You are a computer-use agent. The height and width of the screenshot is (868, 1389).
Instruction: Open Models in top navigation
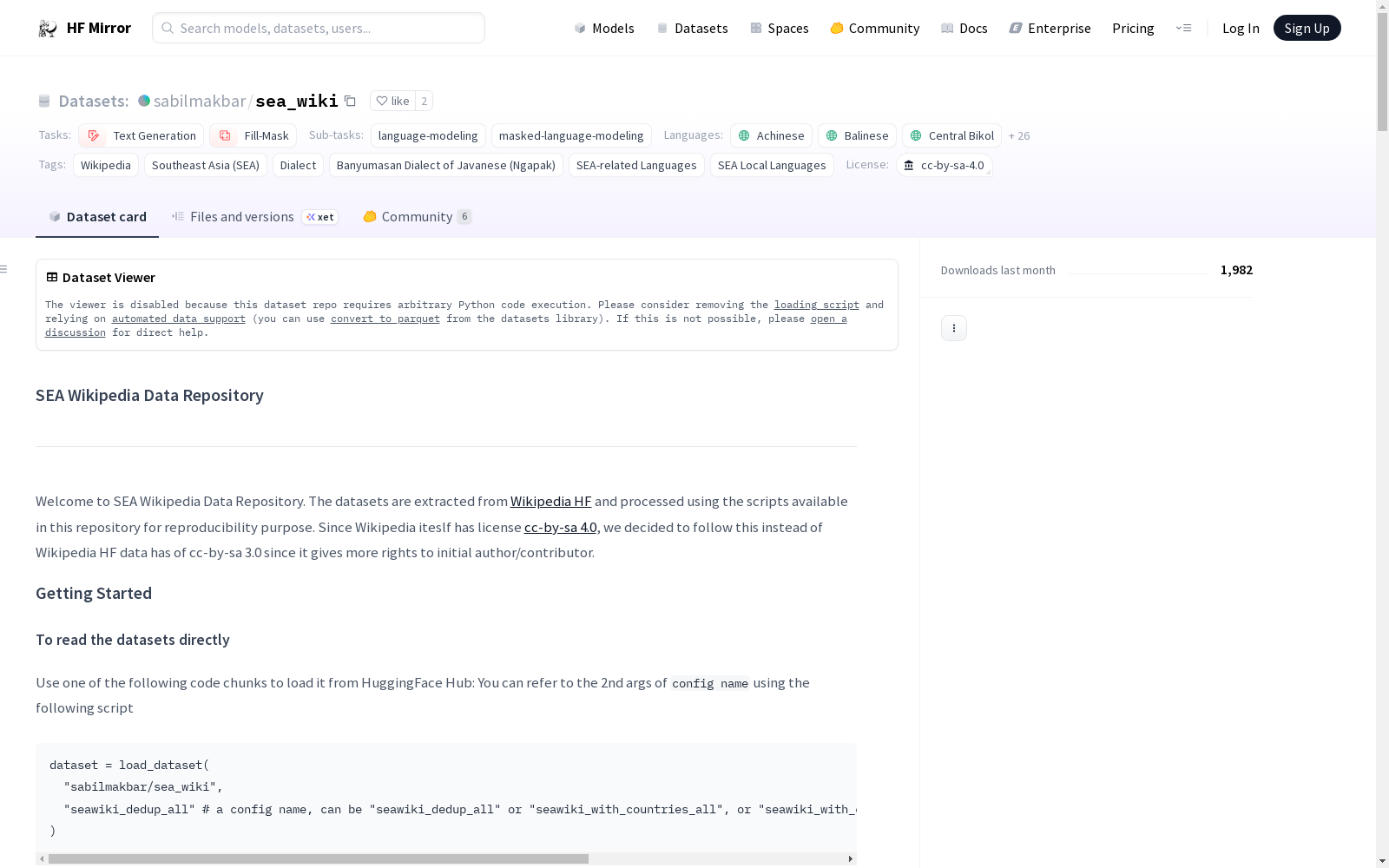604,28
